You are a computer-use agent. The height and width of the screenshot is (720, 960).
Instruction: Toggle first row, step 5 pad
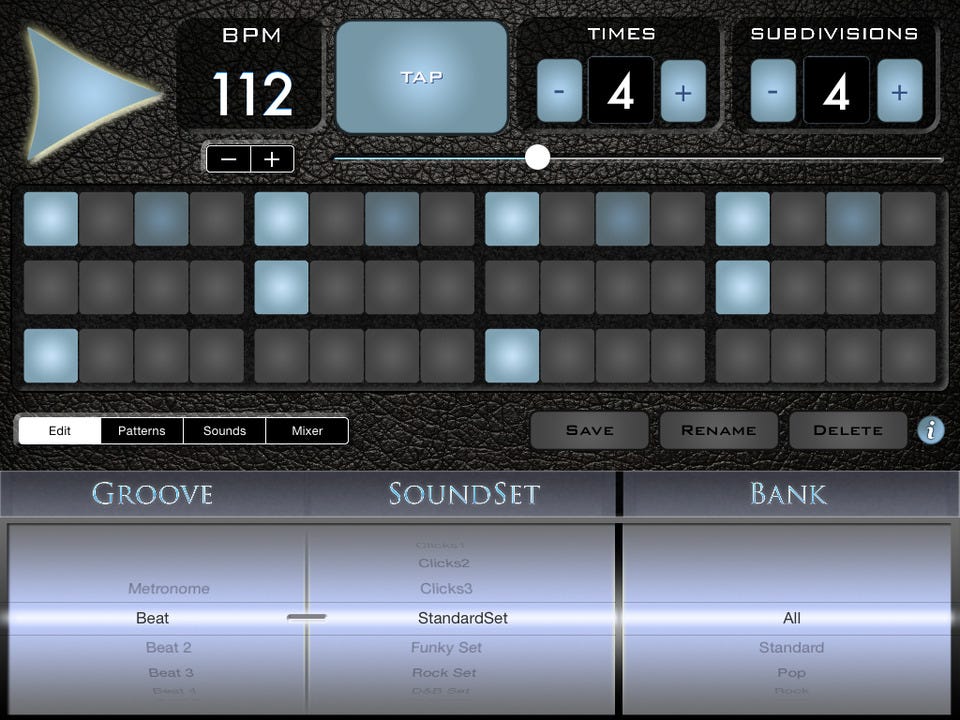point(282,219)
